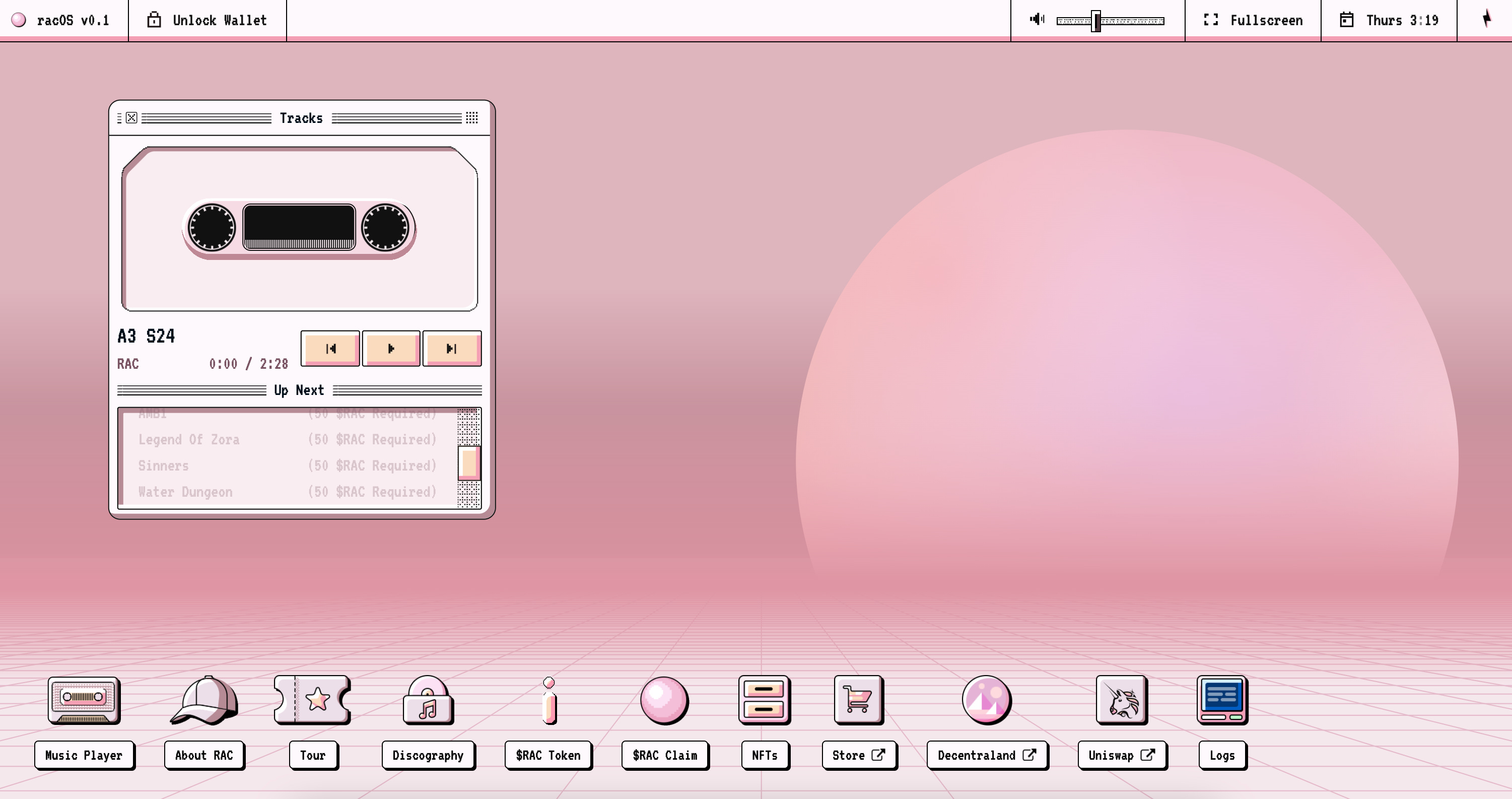Open the racOS v0.1 menu

tap(63, 20)
